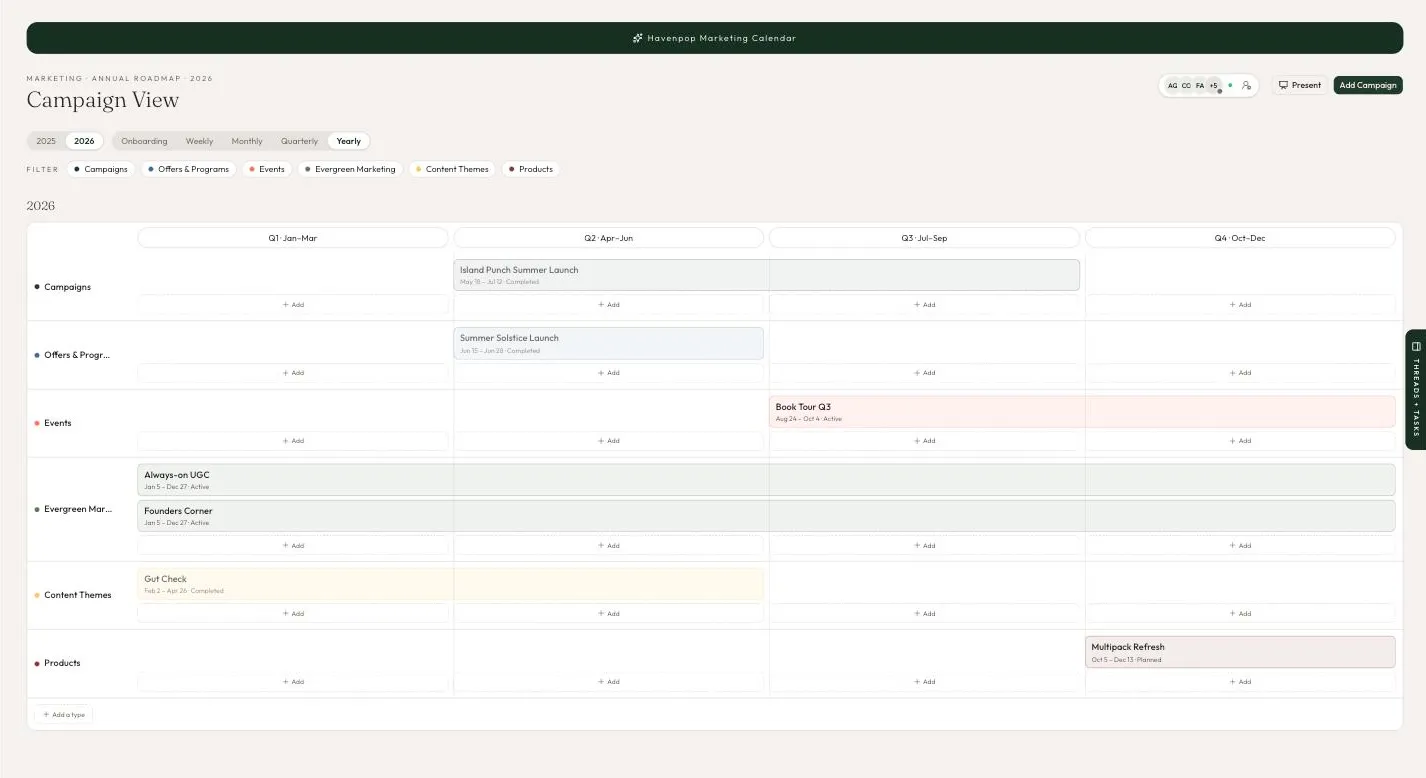
Task: Switch to Quarterly view
Action: (x=299, y=141)
